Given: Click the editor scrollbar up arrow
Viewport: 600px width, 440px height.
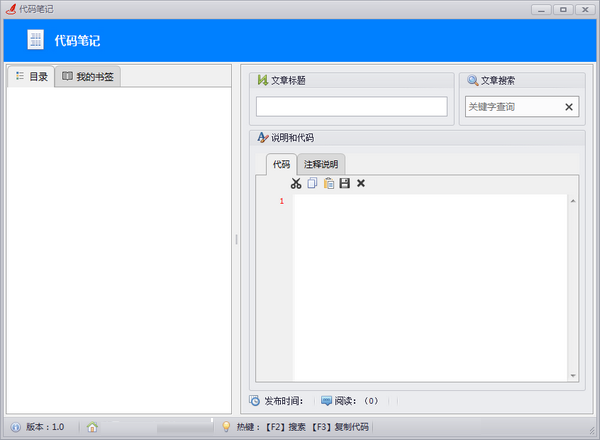Looking at the screenshot, I should click(573, 201).
